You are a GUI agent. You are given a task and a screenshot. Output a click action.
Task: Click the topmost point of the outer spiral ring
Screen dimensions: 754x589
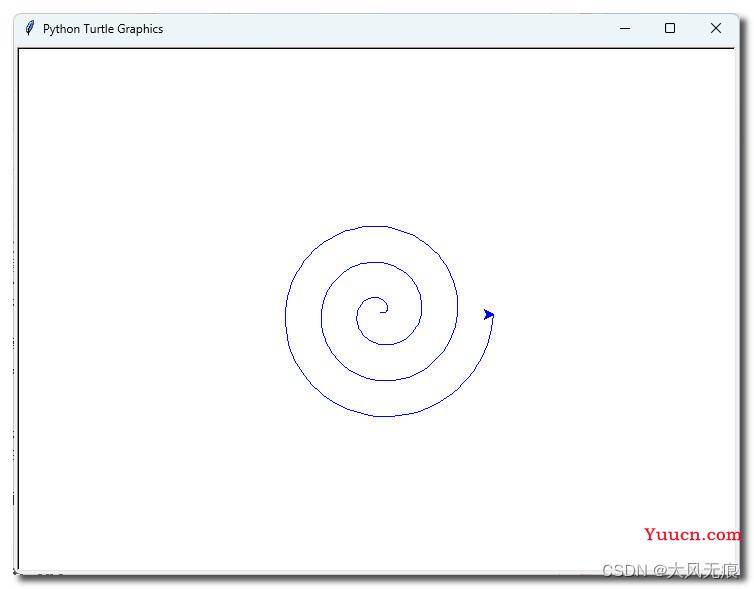373,226
